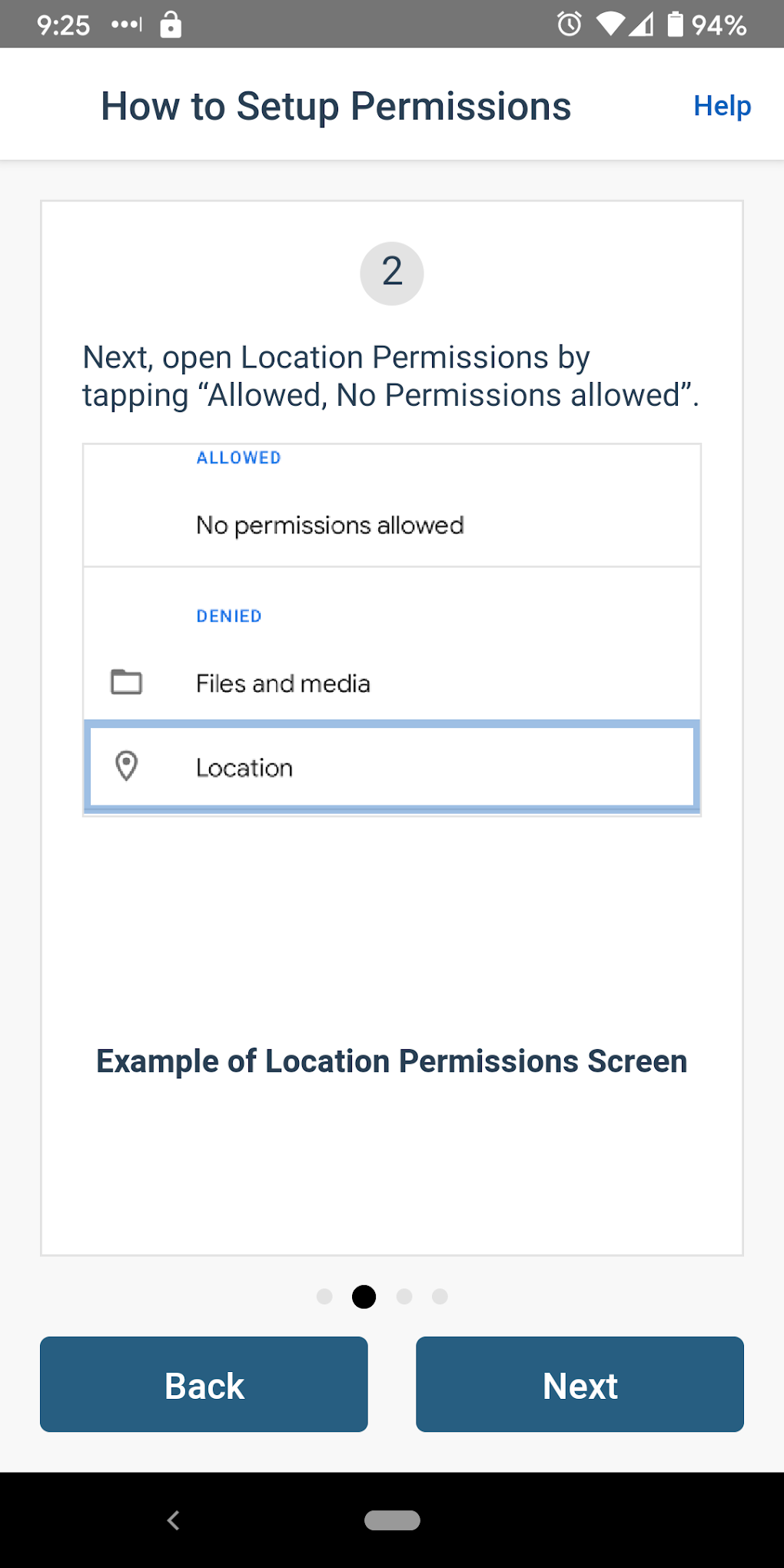Image resolution: width=784 pixels, height=1568 pixels.
Task: Tap the step number 2 circle
Action: point(392,273)
